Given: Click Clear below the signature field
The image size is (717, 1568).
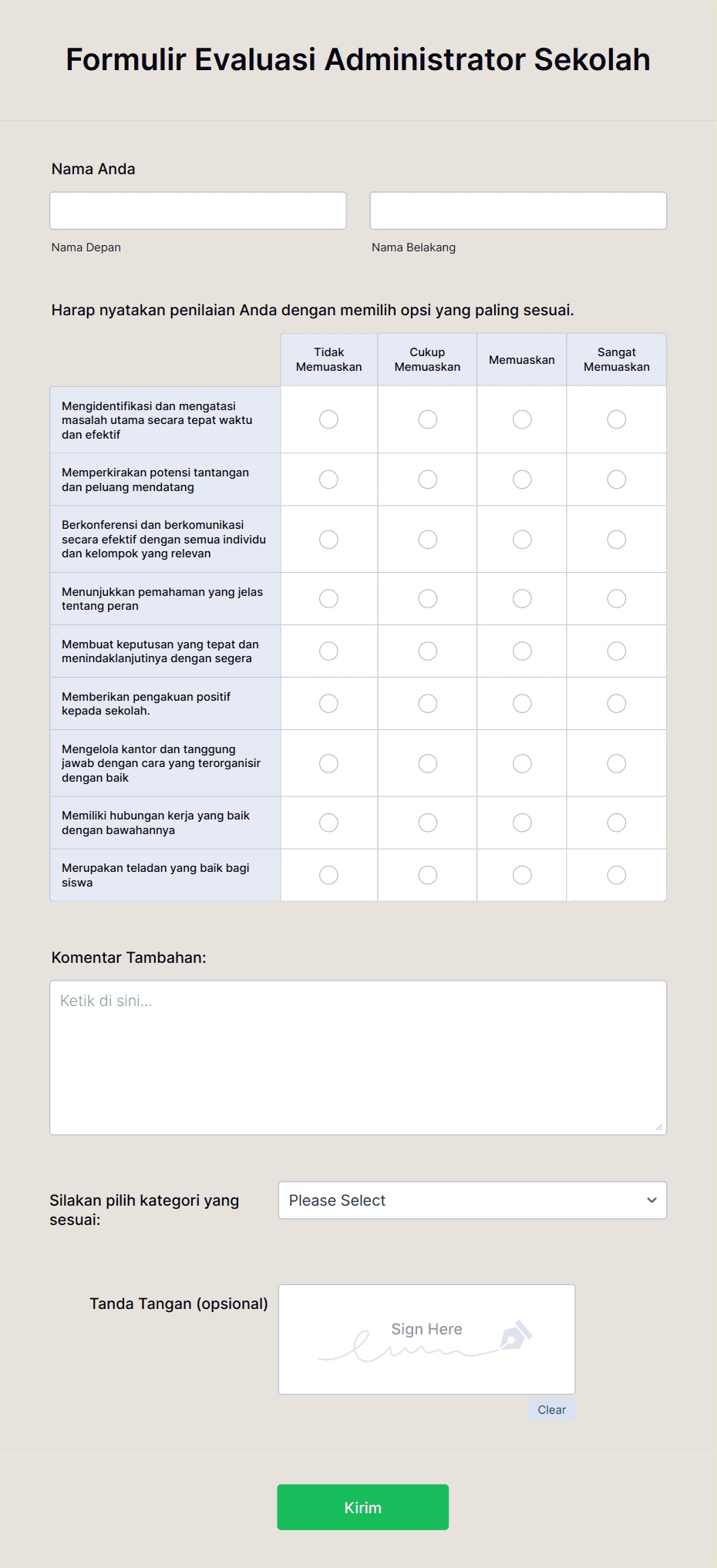Looking at the screenshot, I should [x=552, y=1409].
